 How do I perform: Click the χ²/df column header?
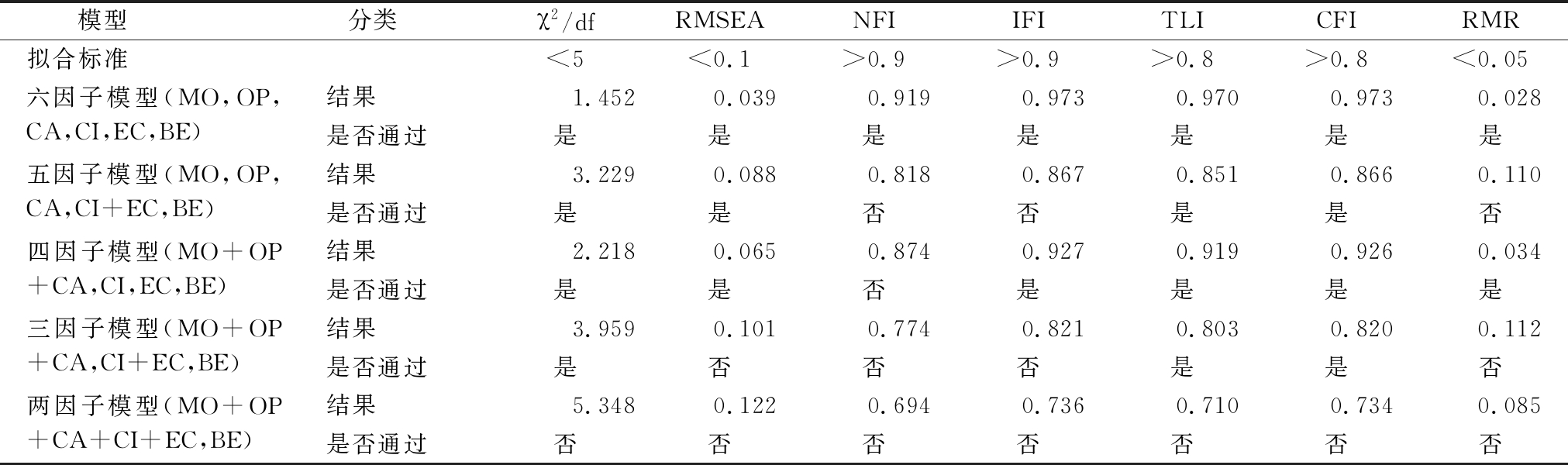[565, 21]
